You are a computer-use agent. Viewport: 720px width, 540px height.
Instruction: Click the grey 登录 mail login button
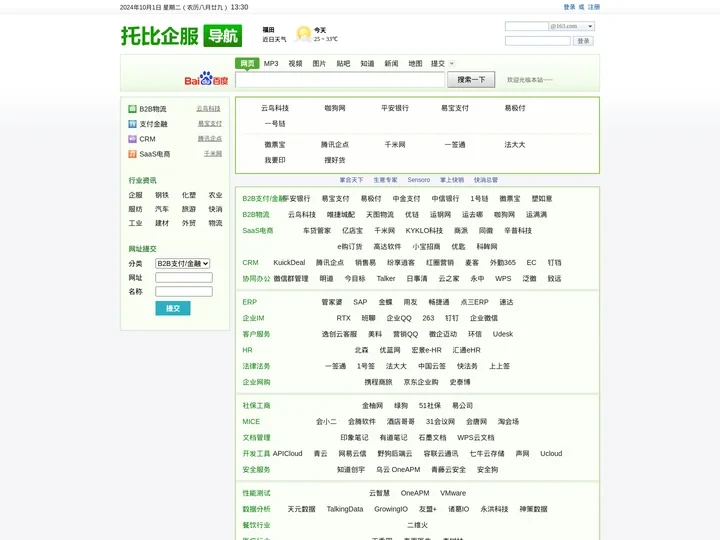tap(583, 41)
